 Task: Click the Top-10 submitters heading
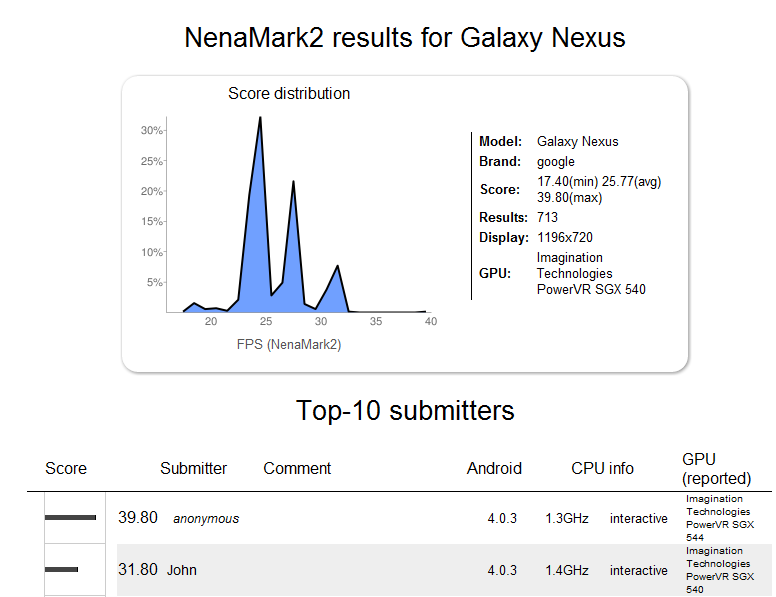405,410
